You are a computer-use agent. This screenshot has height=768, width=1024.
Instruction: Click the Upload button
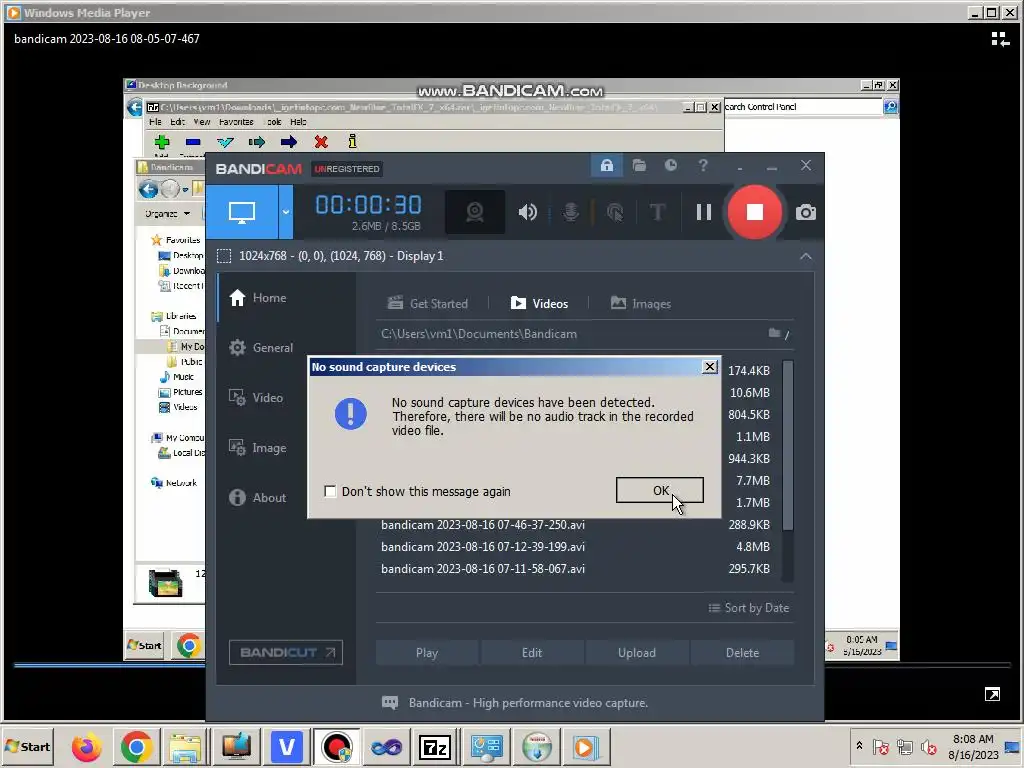click(x=637, y=652)
